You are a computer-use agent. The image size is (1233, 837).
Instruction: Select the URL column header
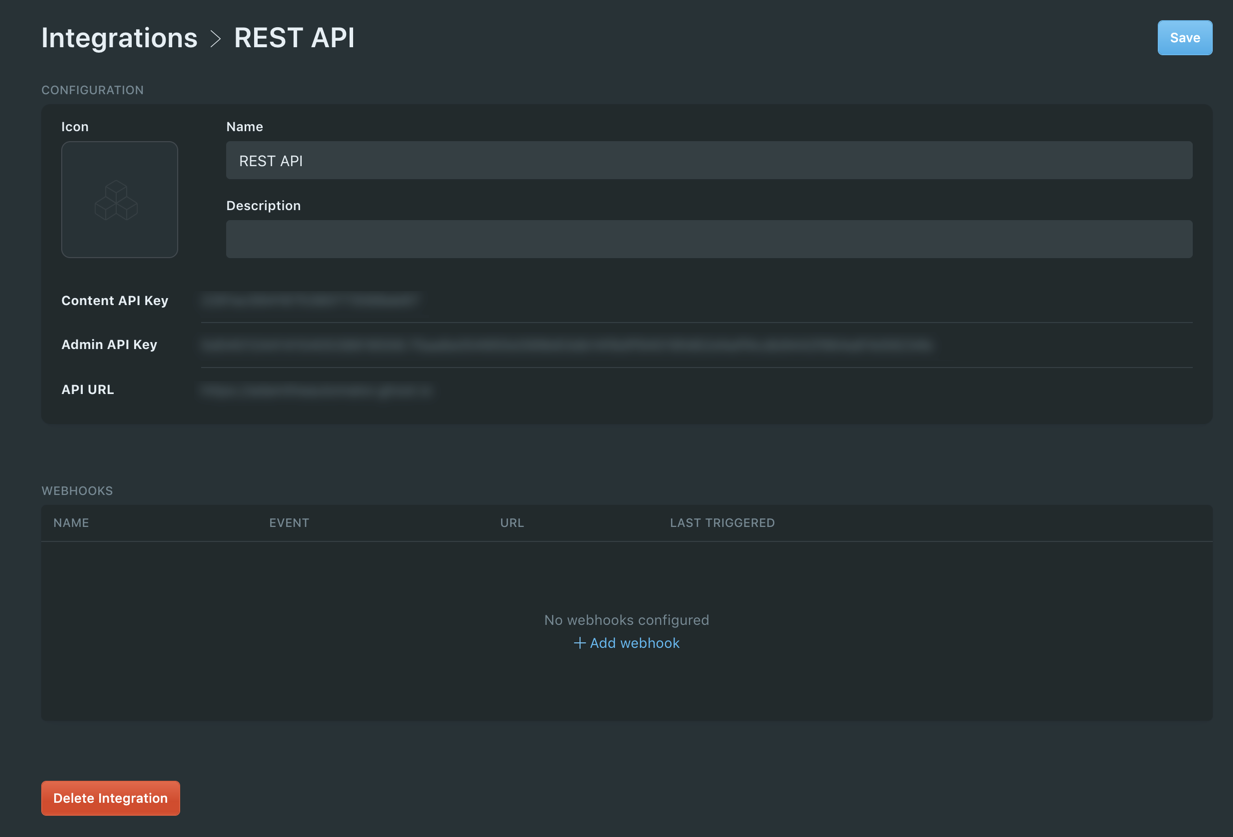512,523
